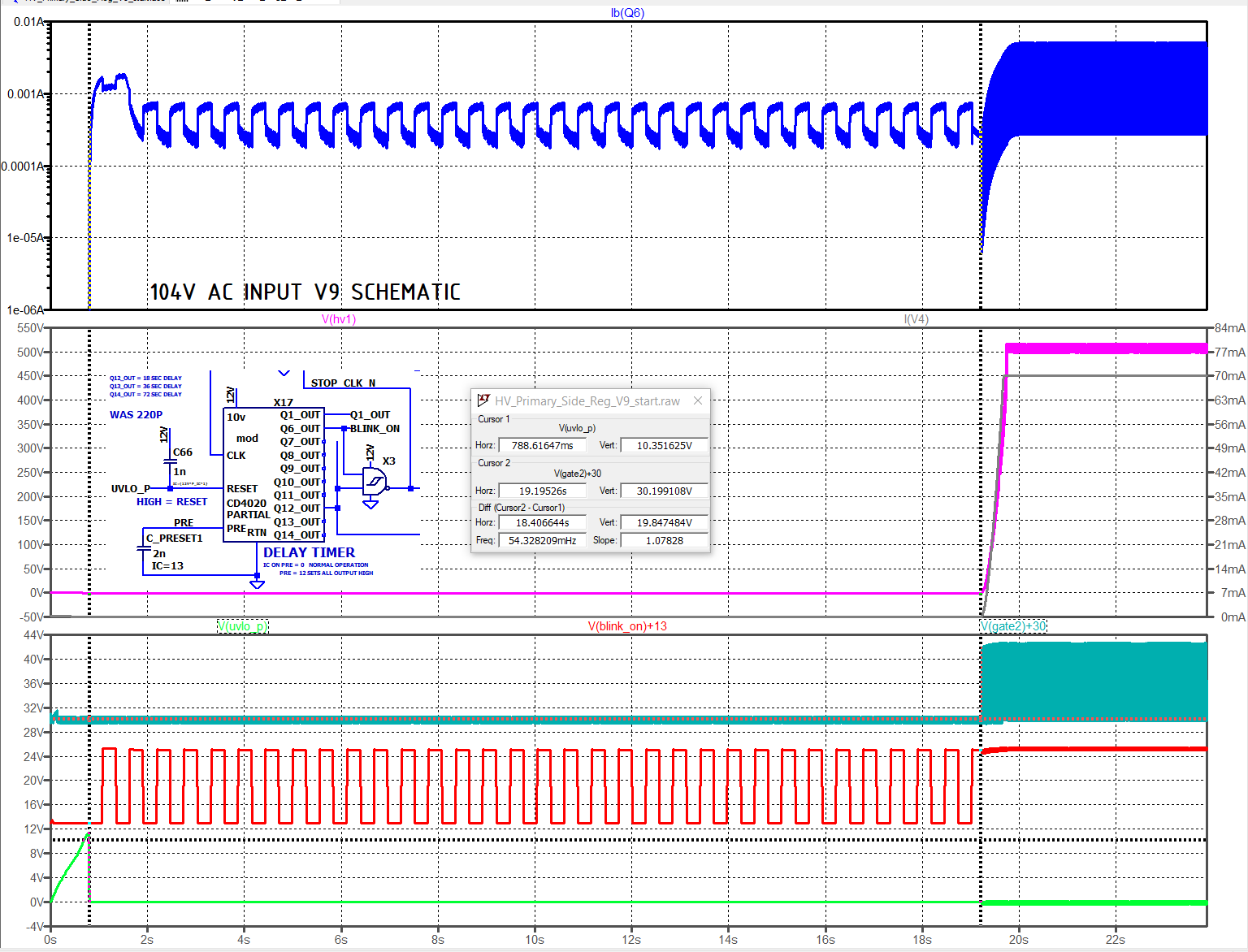Click the STOP_CLK_N net label
Image resolution: width=1248 pixels, height=952 pixels.
point(343,383)
